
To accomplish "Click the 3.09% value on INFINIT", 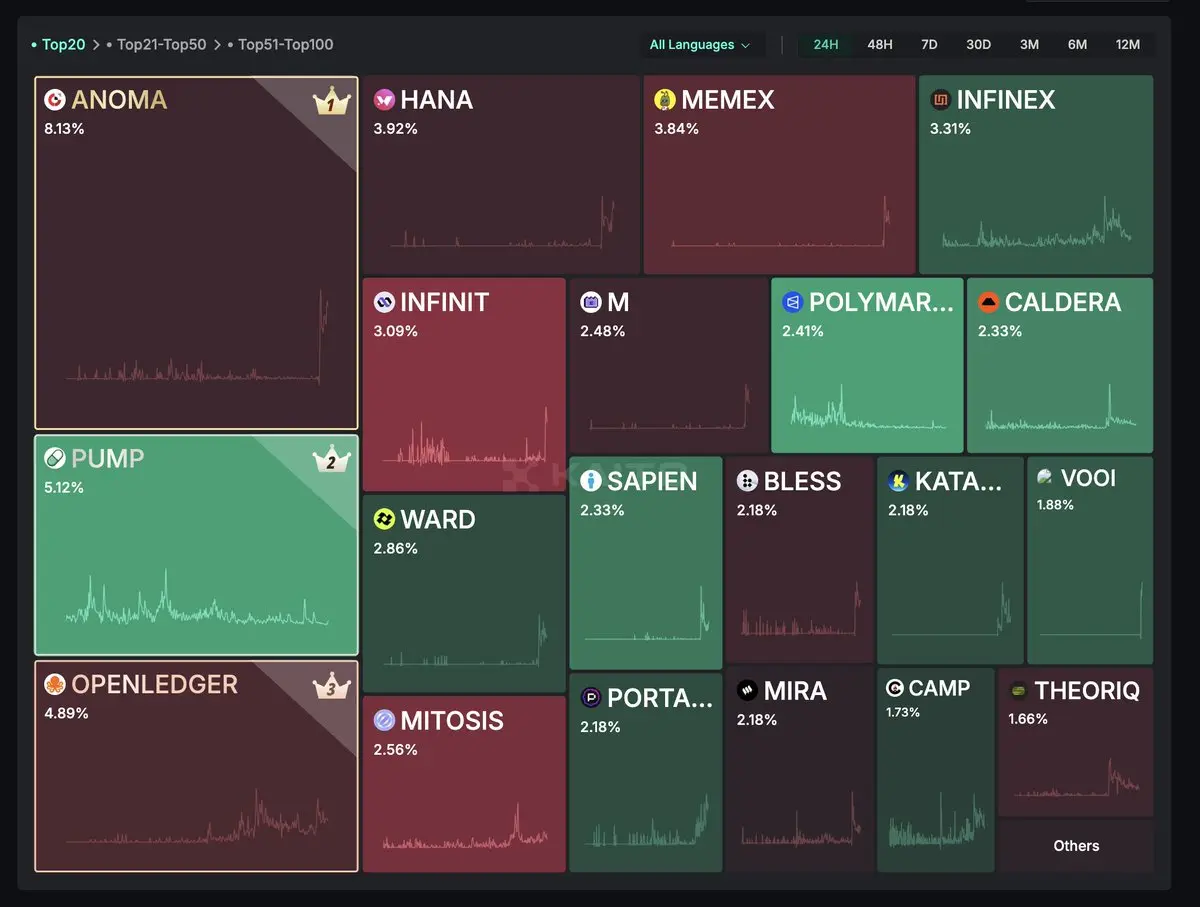I will point(395,331).
